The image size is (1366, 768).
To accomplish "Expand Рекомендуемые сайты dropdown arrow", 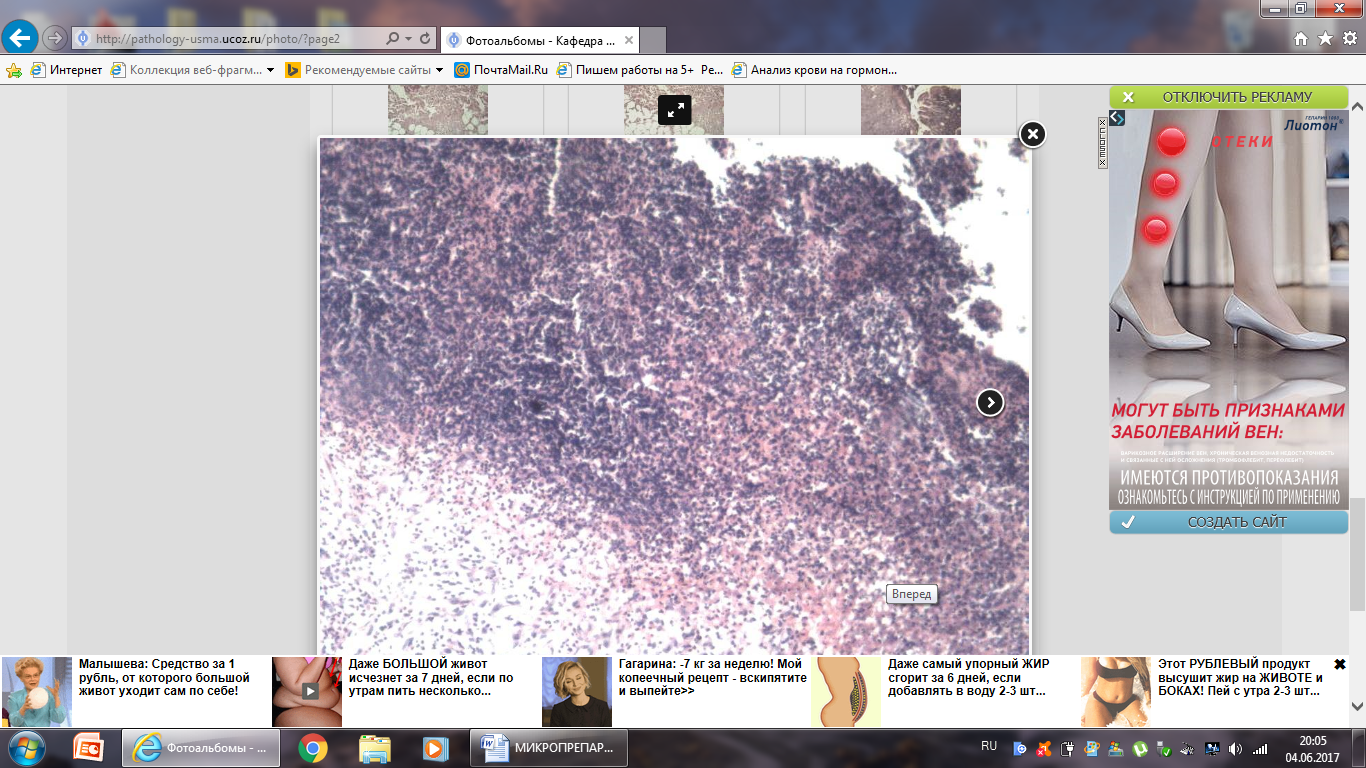I will tap(439, 70).
